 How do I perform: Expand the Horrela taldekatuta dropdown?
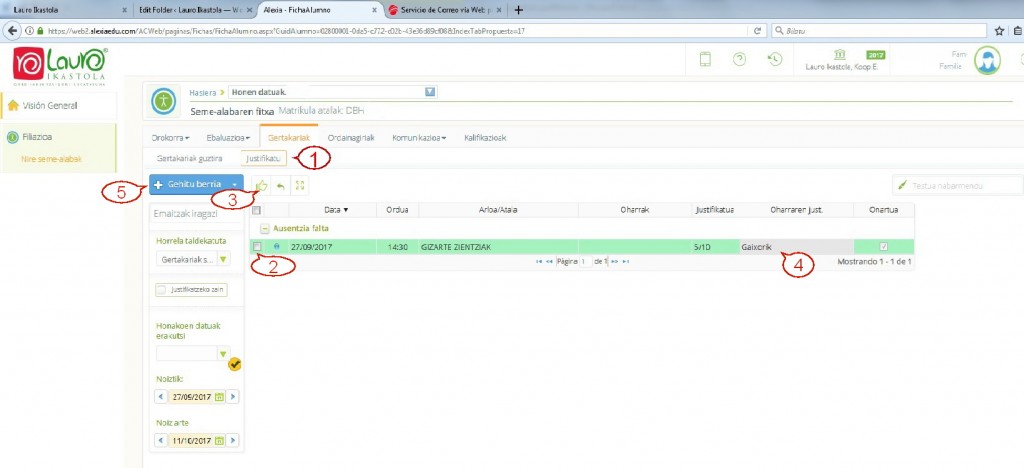coord(223,259)
